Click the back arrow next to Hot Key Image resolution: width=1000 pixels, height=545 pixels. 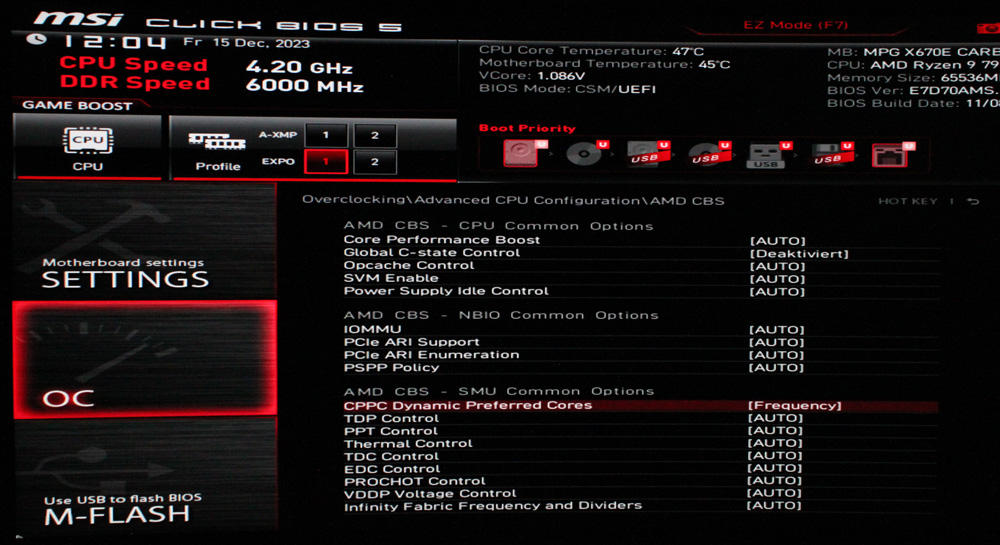[972, 201]
